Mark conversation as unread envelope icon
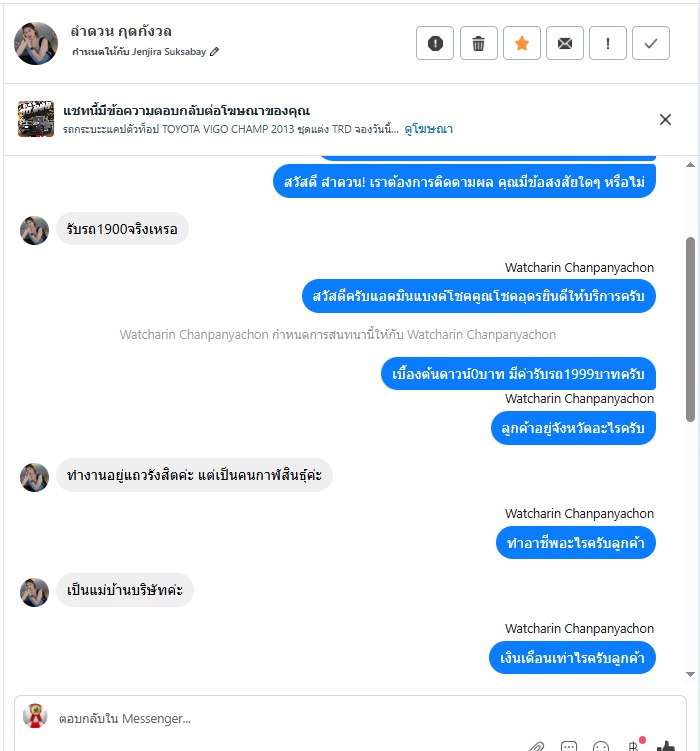The image size is (700, 751). tap(565, 43)
